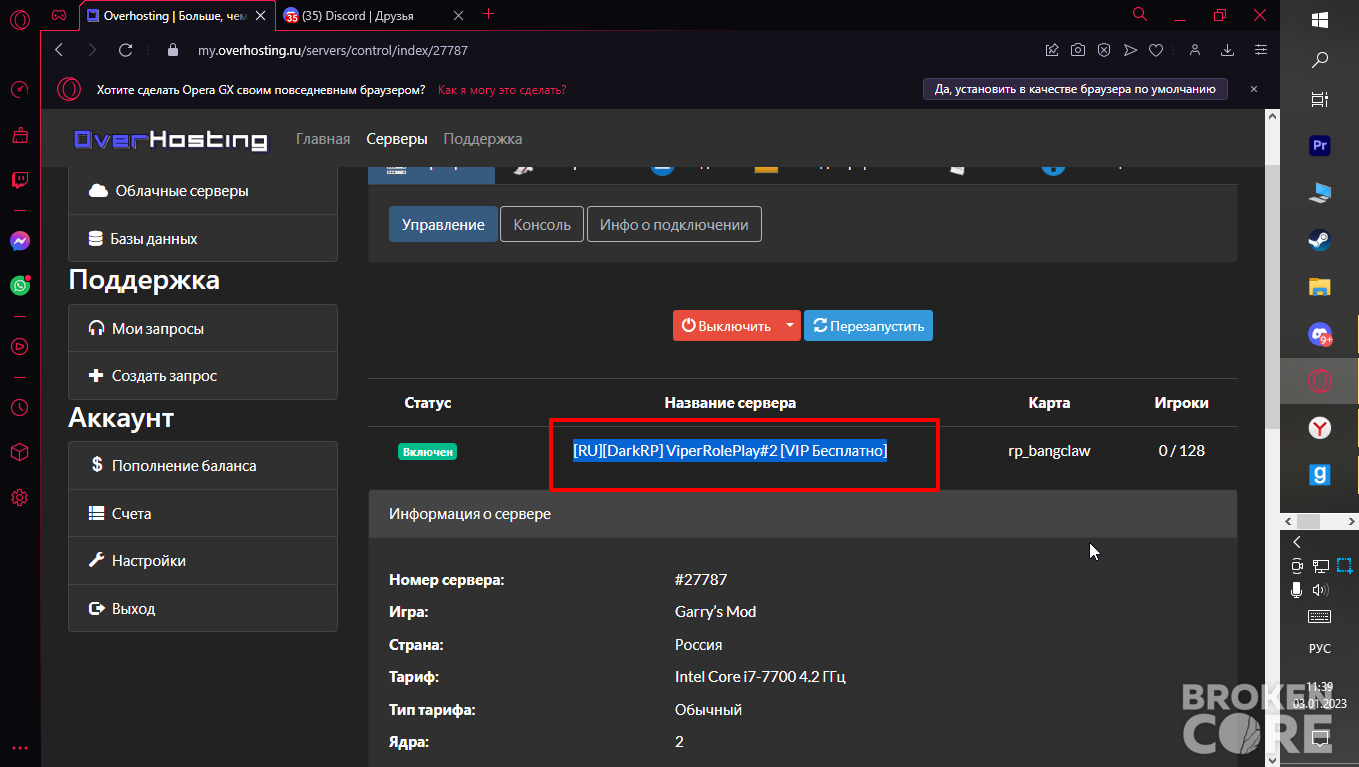This screenshot has height=767, width=1359.
Task: Open the history clock icon in sidebar
Action: click(x=20, y=407)
